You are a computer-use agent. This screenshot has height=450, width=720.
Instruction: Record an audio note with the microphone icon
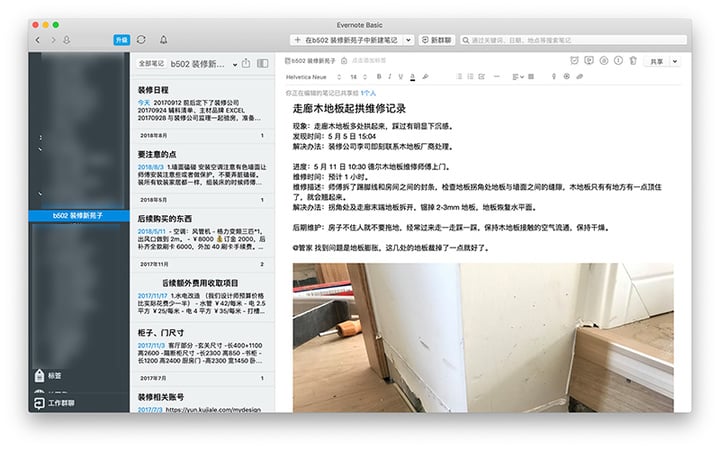point(554,77)
